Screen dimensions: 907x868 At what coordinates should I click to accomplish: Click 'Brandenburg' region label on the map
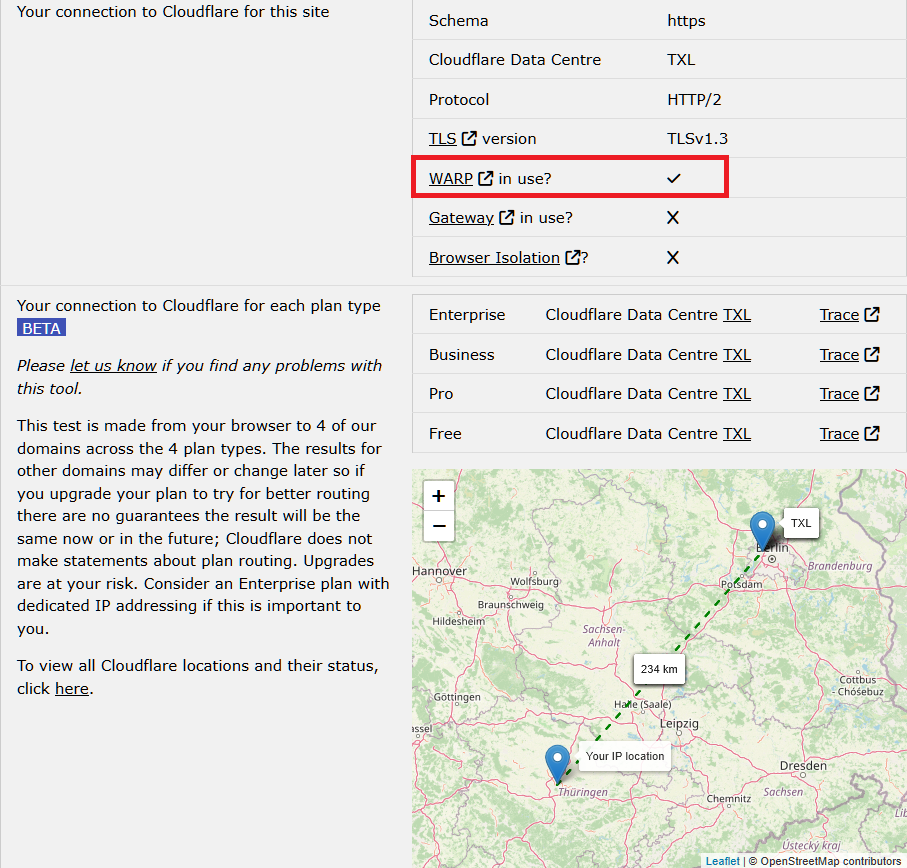(x=839, y=566)
